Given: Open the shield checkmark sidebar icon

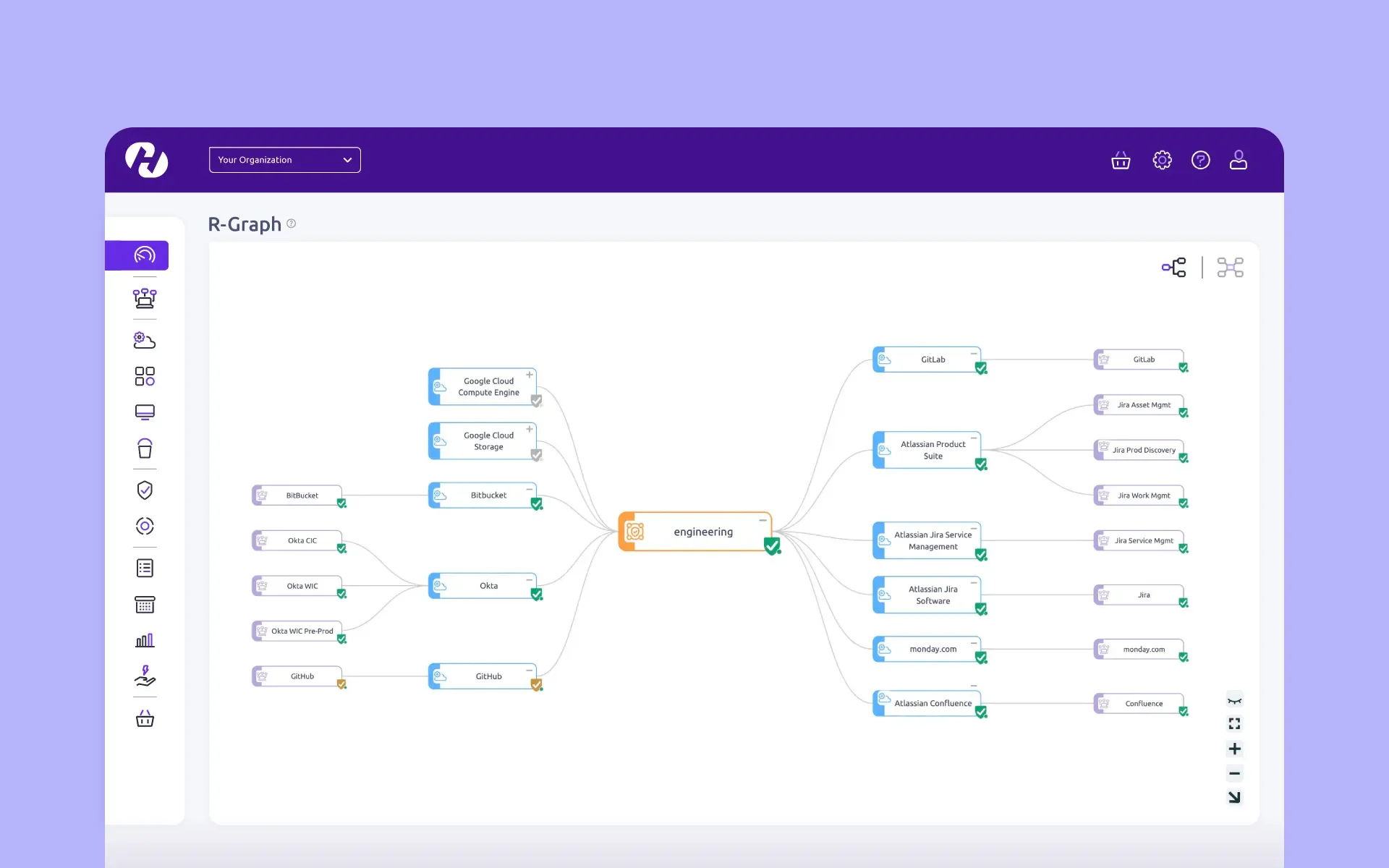Looking at the screenshot, I should pyautogui.click(x=145, y=490).
